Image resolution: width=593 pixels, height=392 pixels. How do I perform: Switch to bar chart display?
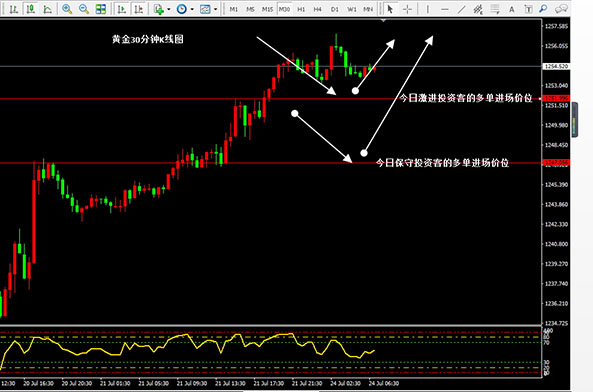click(14, 9)
